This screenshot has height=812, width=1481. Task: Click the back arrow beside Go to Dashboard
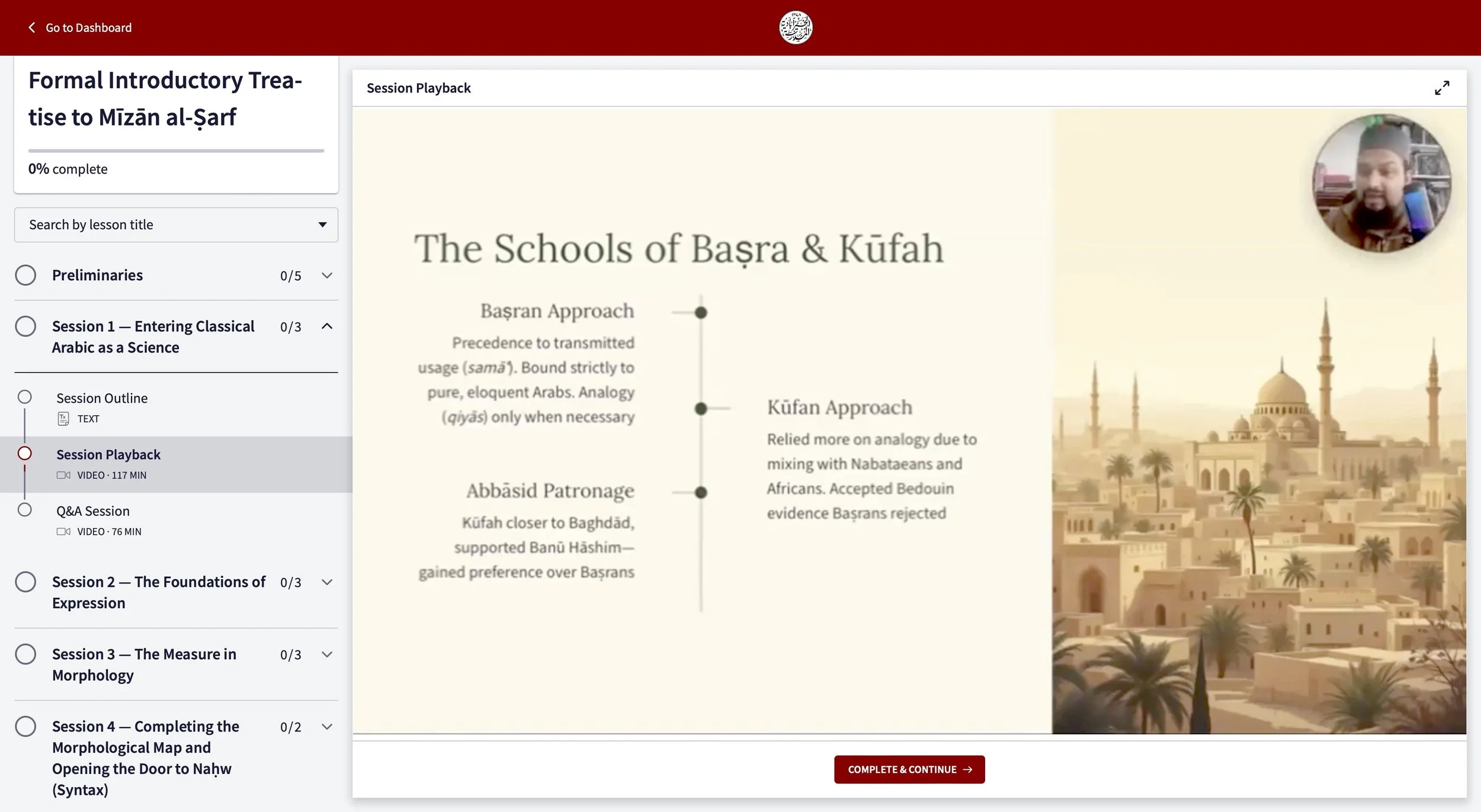[32, 27]
